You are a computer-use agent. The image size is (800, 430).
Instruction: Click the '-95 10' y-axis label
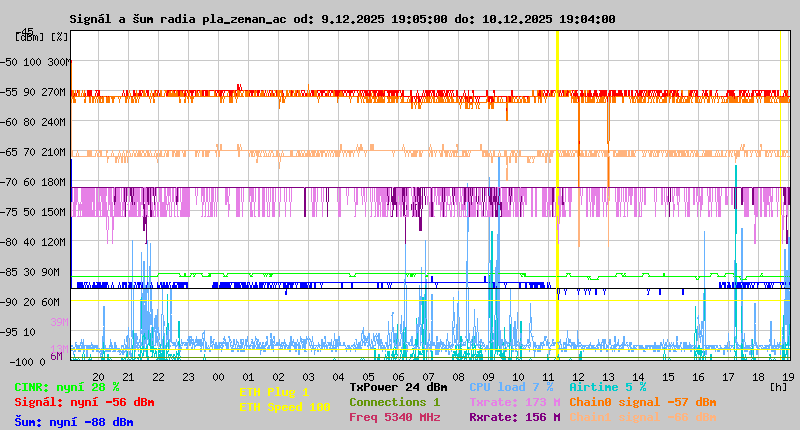click(18, 332)
